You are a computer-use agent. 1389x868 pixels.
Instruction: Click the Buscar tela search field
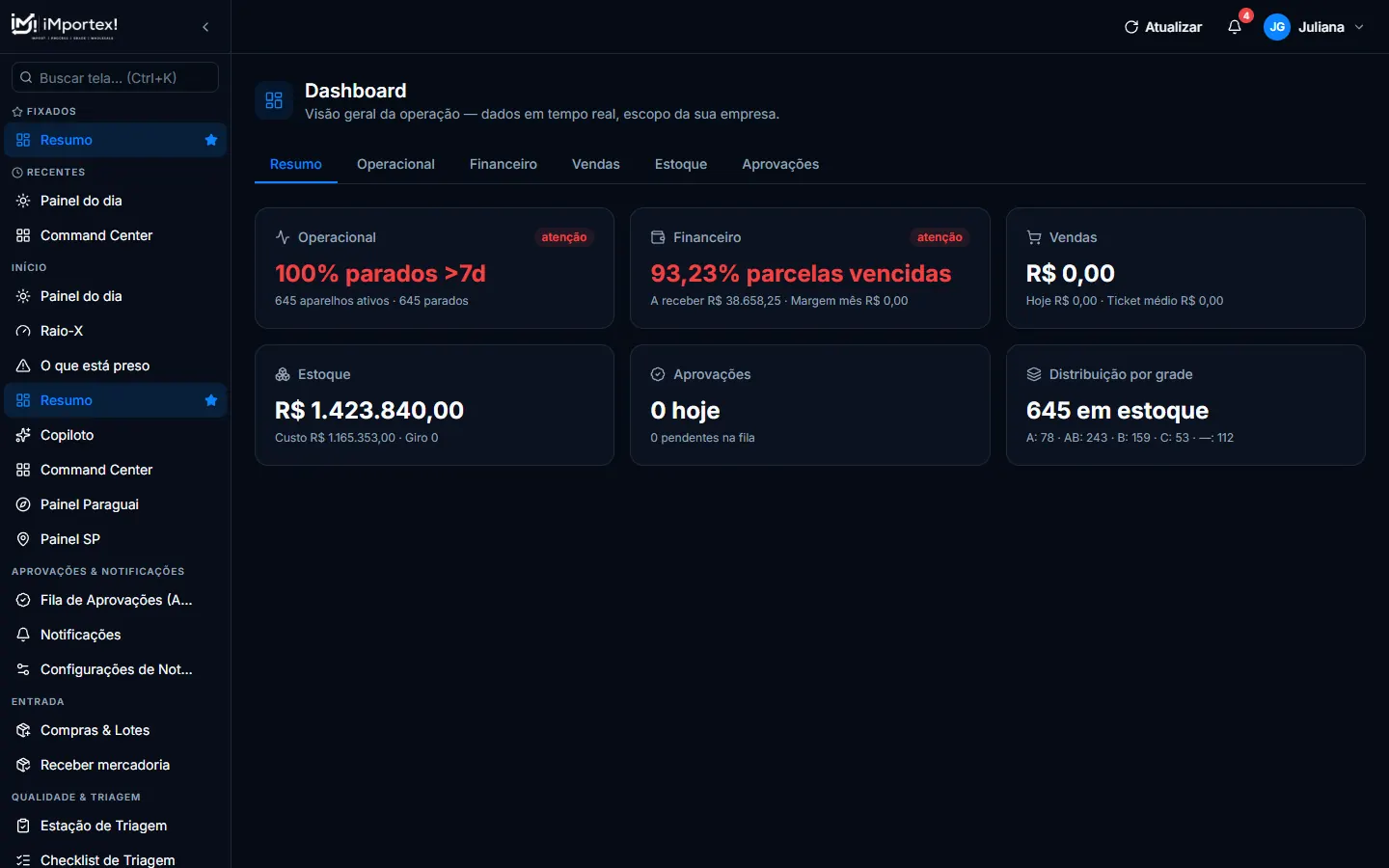[x=115, y=77]
